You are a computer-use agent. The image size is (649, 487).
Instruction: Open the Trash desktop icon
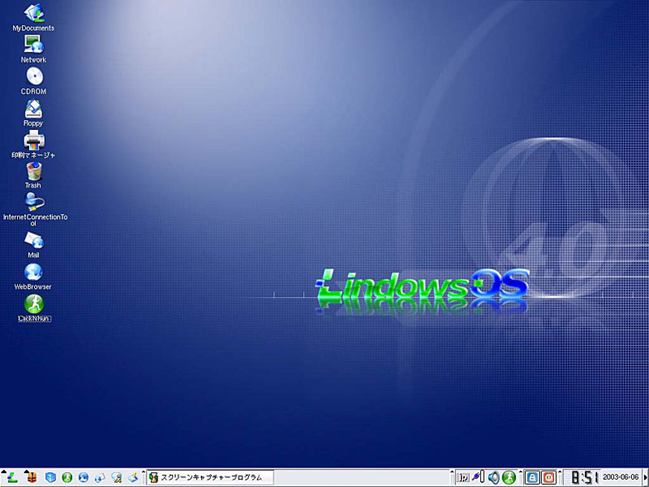[33, 172]
